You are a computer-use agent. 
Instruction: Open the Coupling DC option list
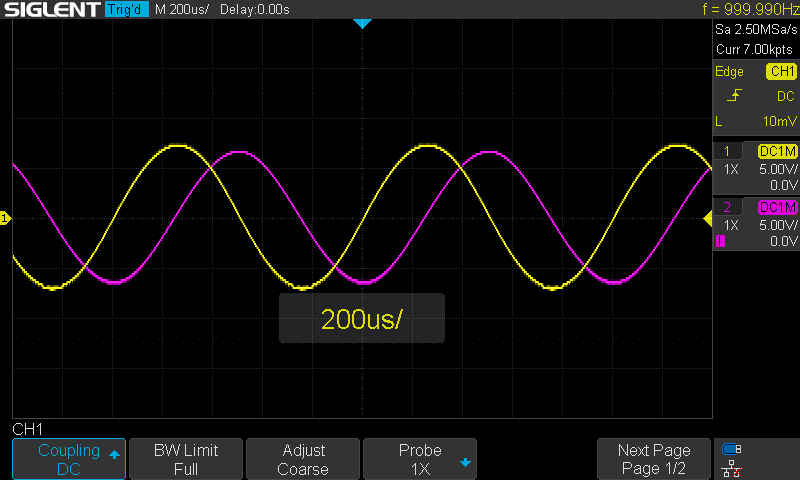(x=69, y=459)
